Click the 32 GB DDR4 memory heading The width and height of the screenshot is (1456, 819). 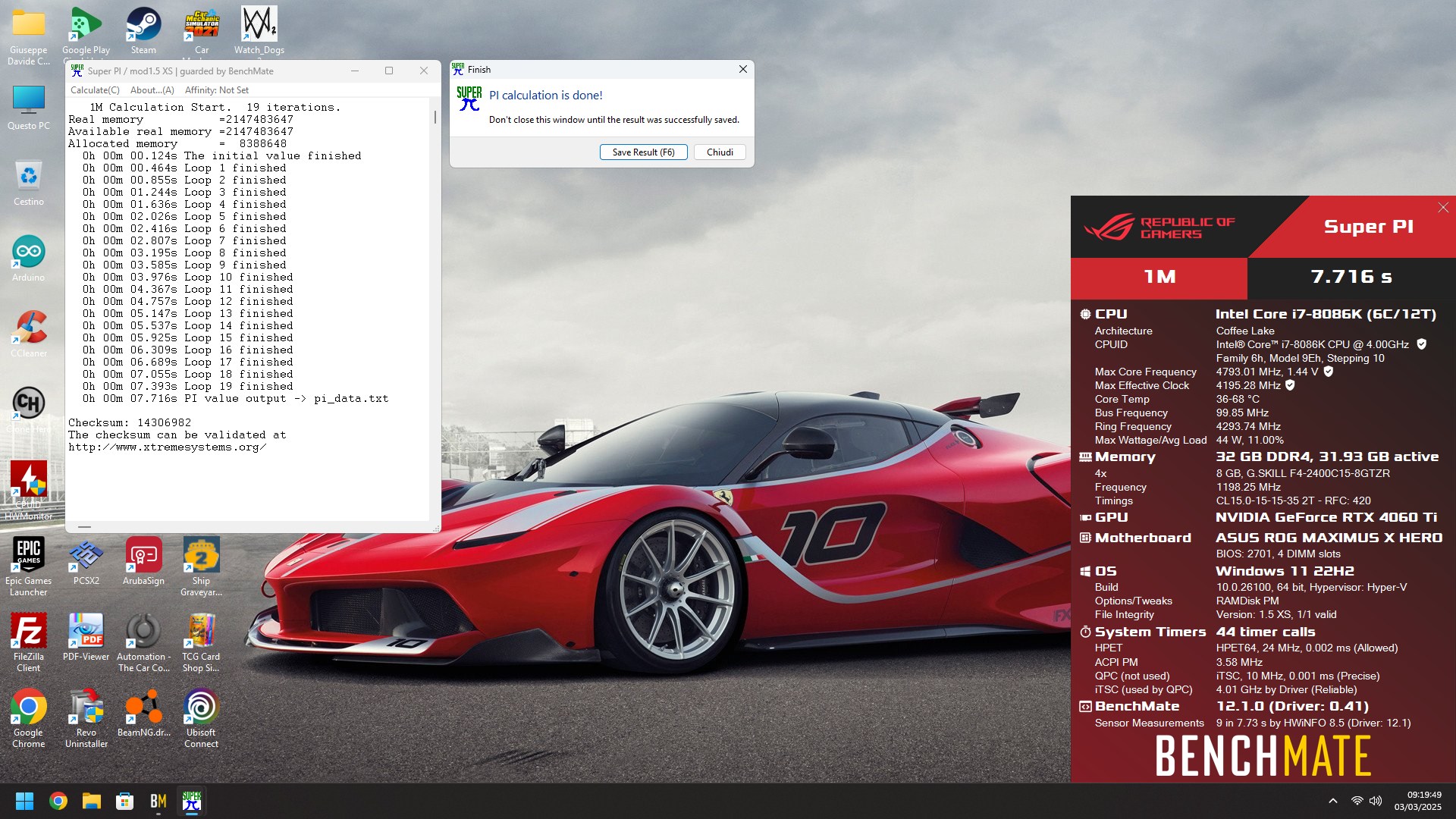(1327, 457)
